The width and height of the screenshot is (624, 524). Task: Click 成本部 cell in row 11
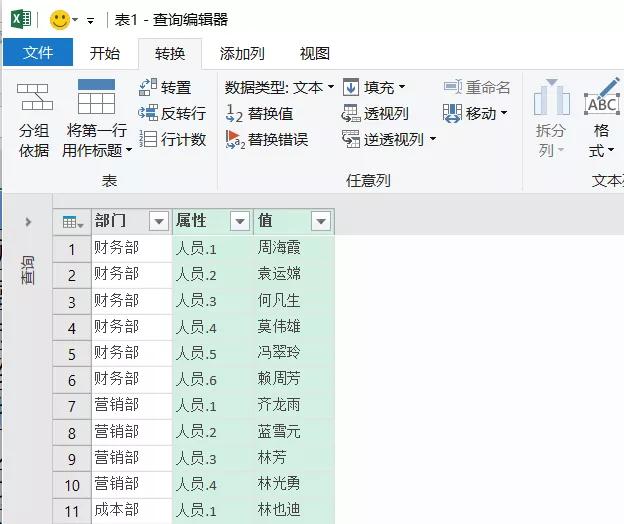132,510
